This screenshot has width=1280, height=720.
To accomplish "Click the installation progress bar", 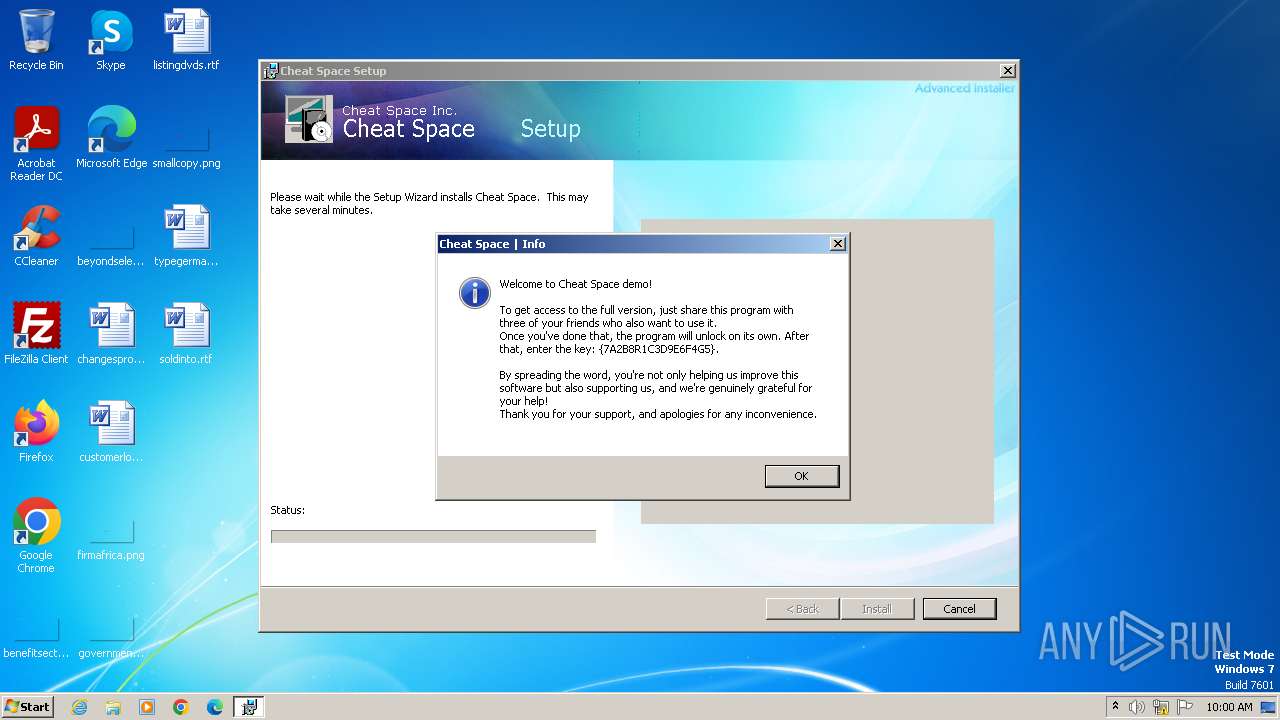I will 433,537.
